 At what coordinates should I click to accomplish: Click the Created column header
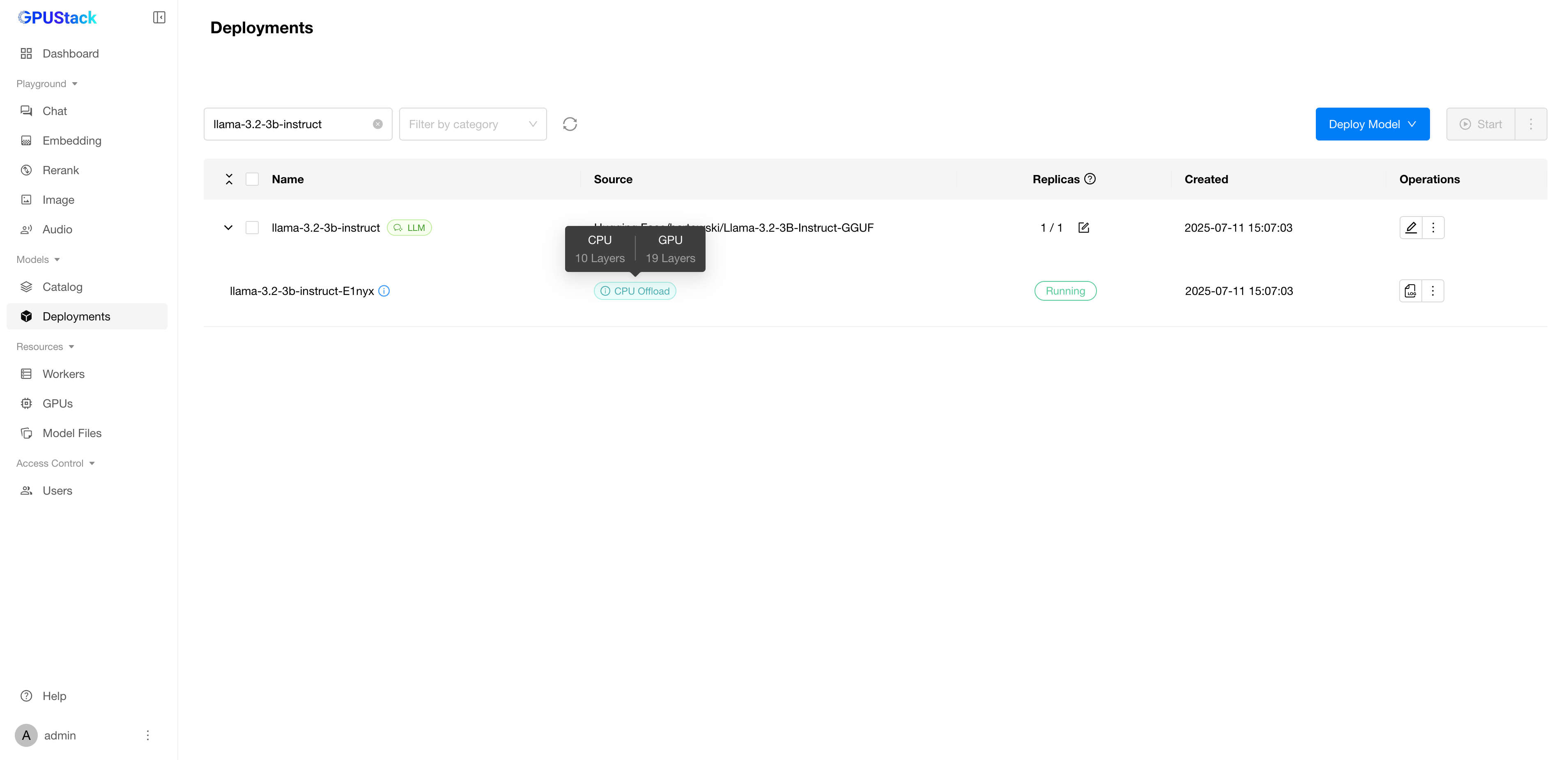[x=1206, y=179]
